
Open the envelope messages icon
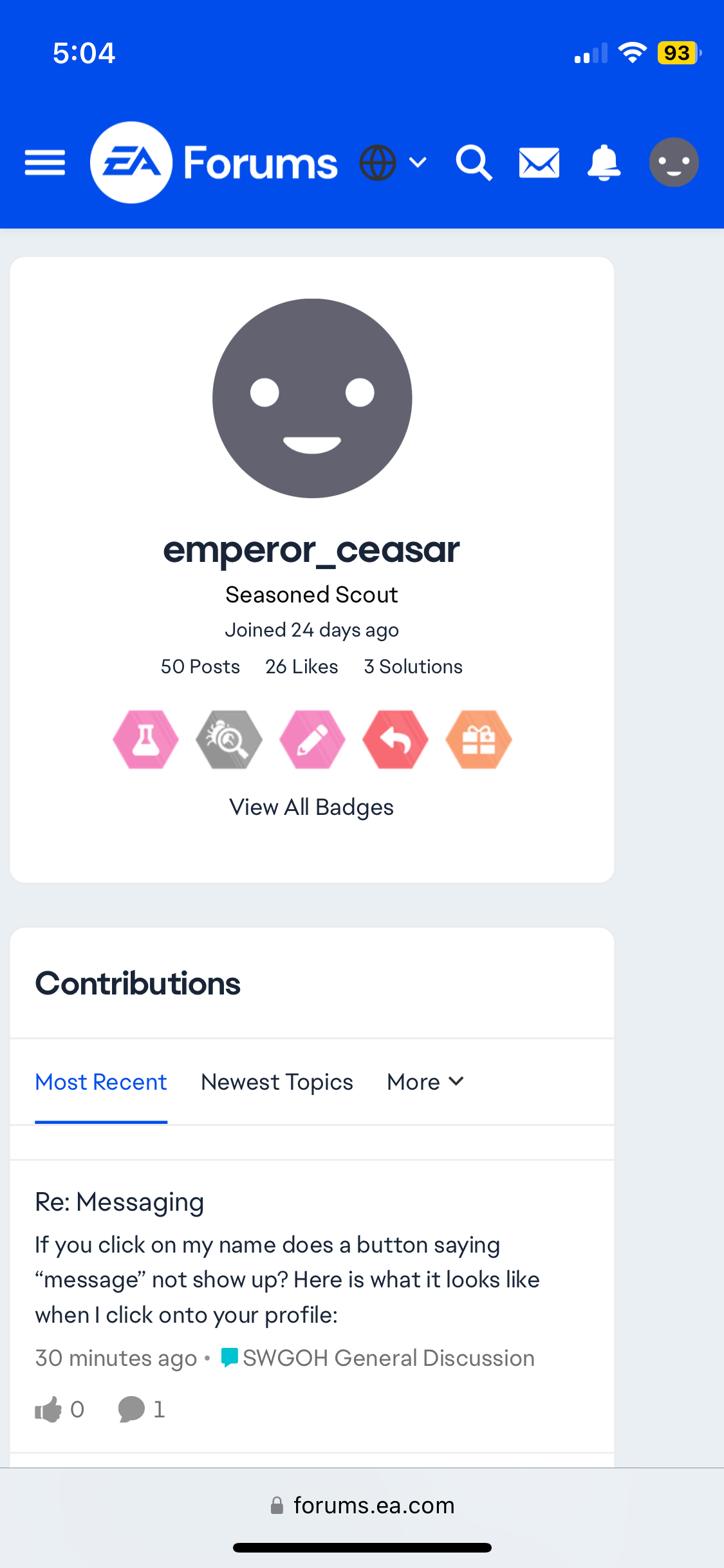pyautogui.click(x=539, y=163)
